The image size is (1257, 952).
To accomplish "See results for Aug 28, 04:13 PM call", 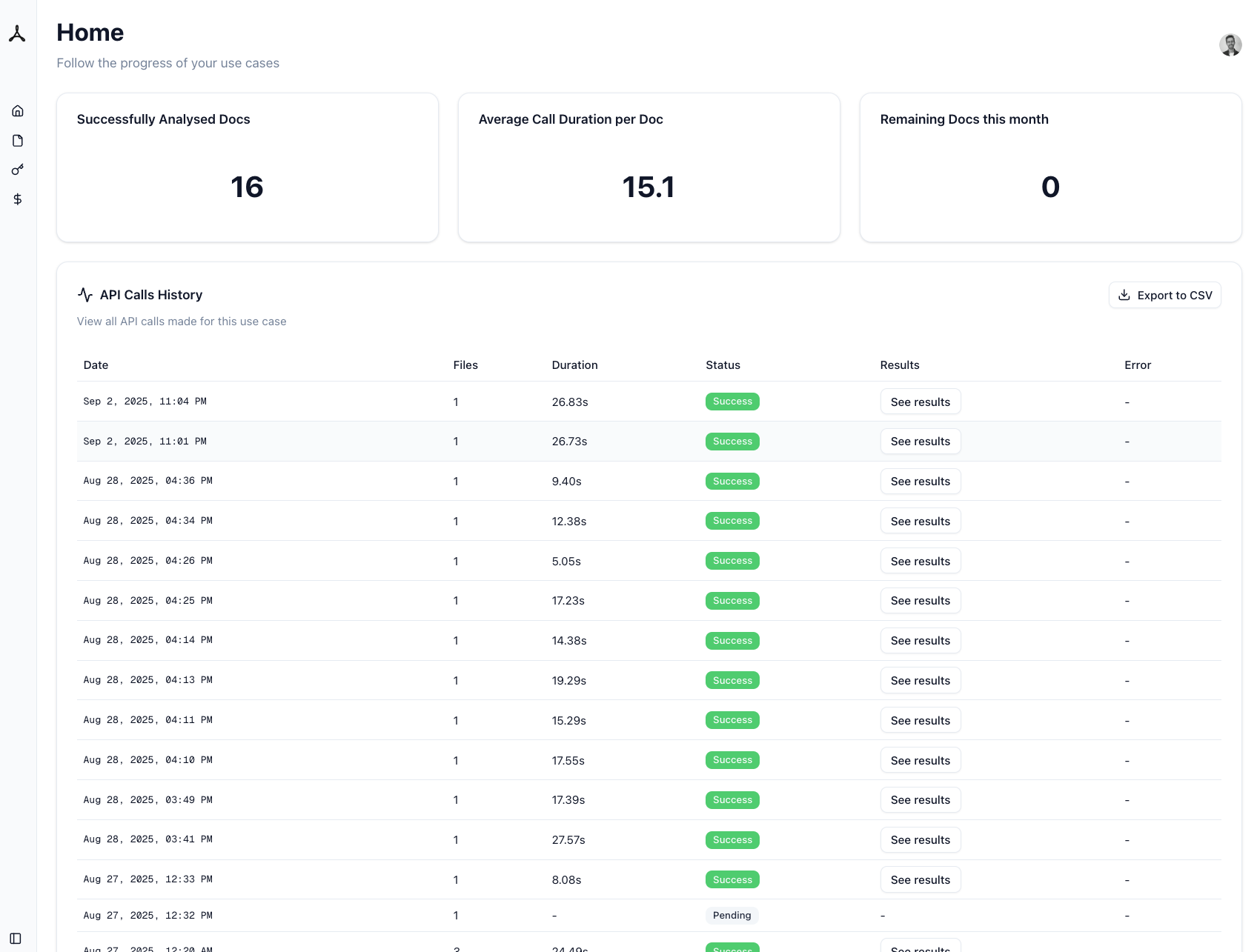I will click(x=921, y=681).
